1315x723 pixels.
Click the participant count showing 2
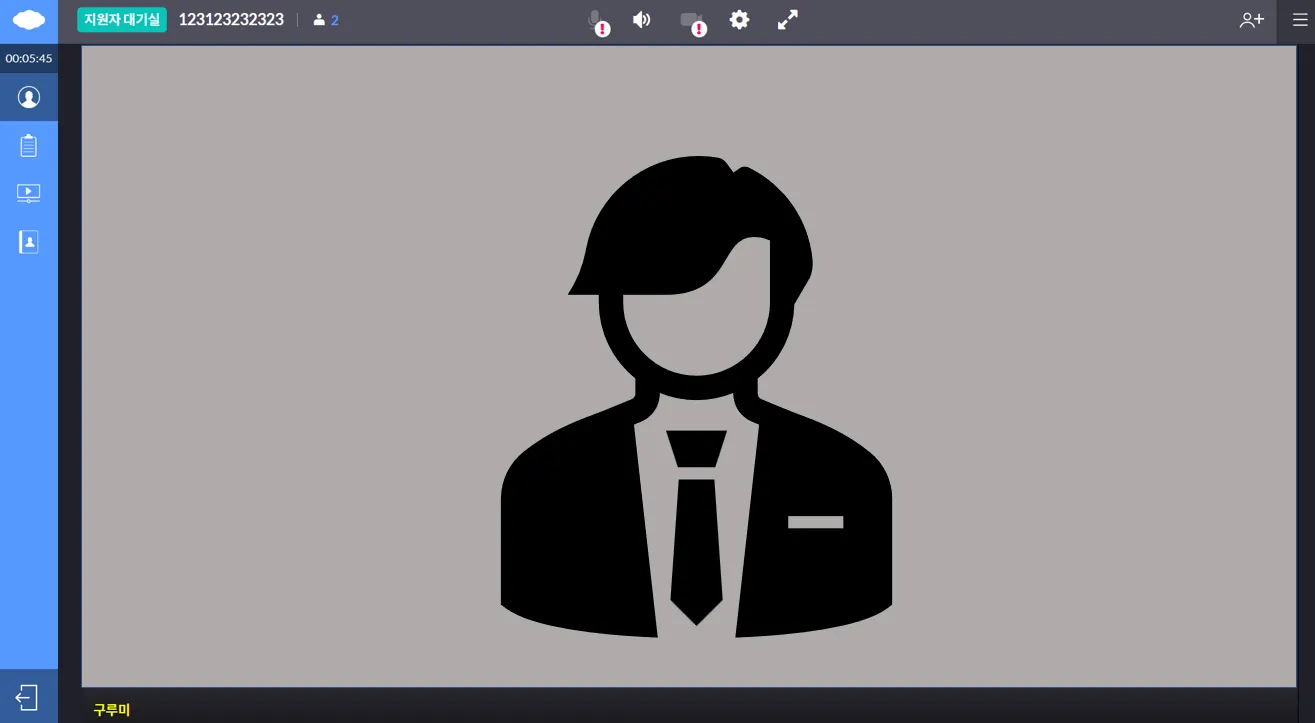335,21
